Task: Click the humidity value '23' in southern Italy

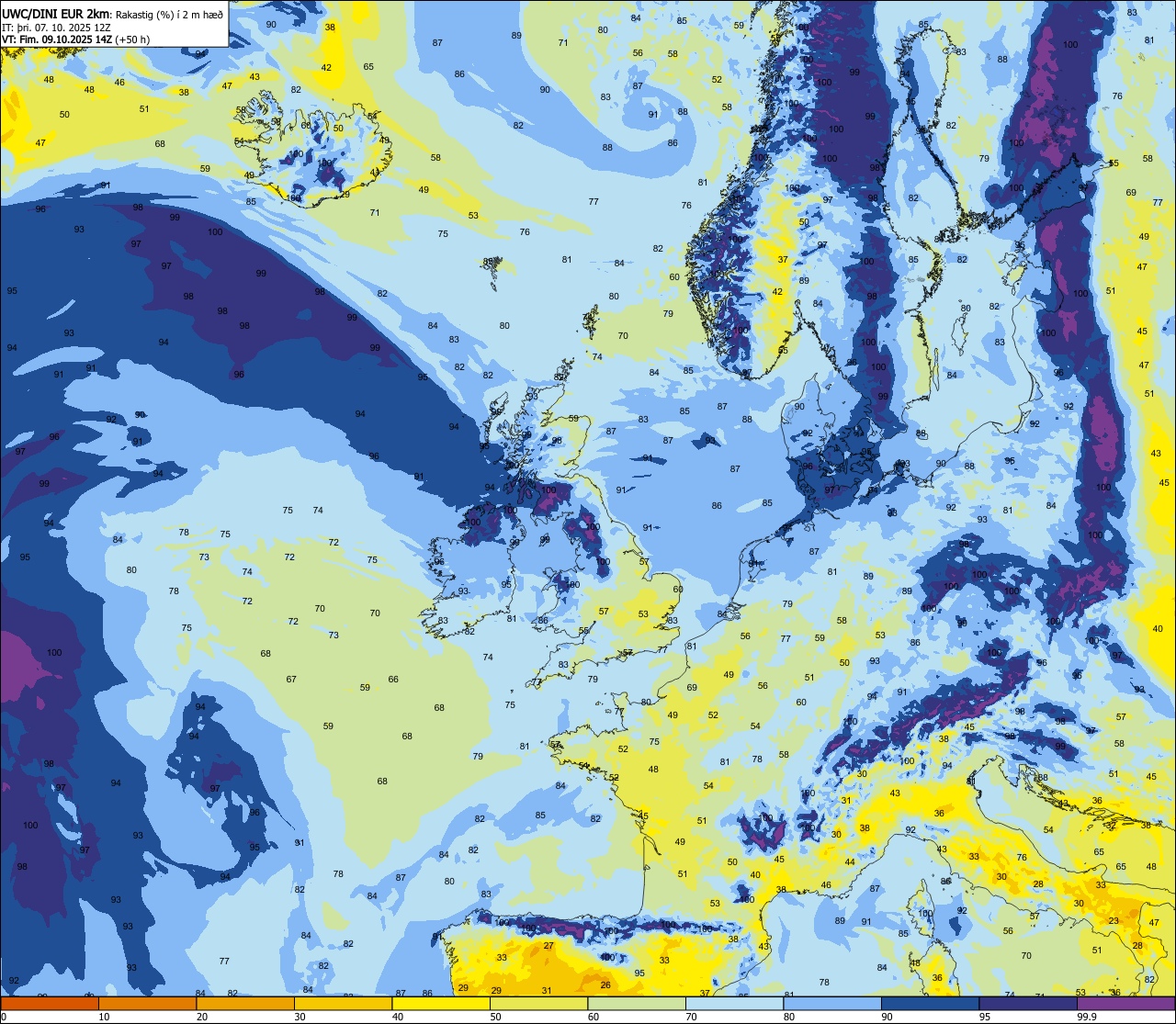Action: click(1114, 920)
